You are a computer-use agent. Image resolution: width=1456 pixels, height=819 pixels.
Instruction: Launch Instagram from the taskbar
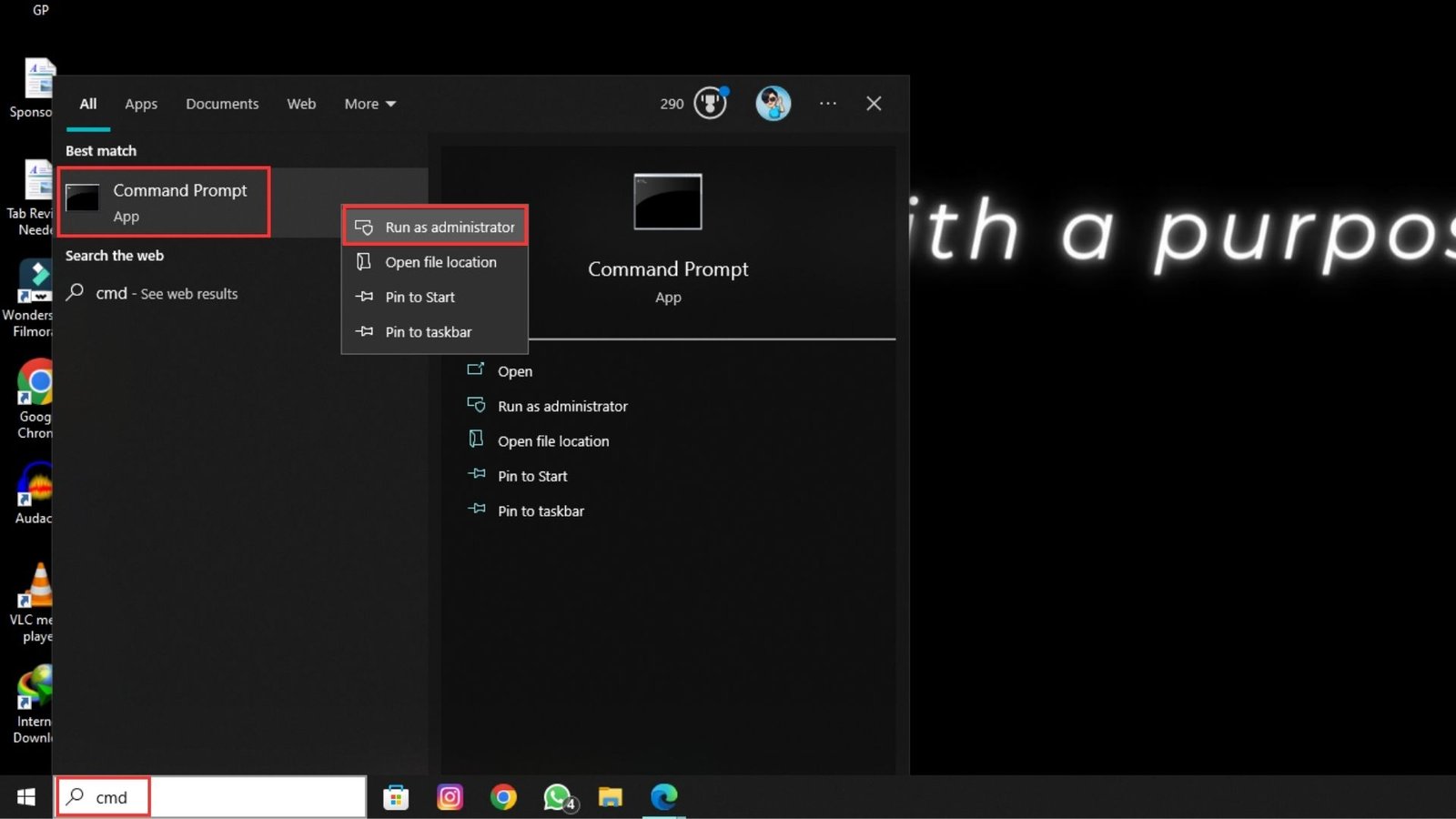[x=450, y=797]
